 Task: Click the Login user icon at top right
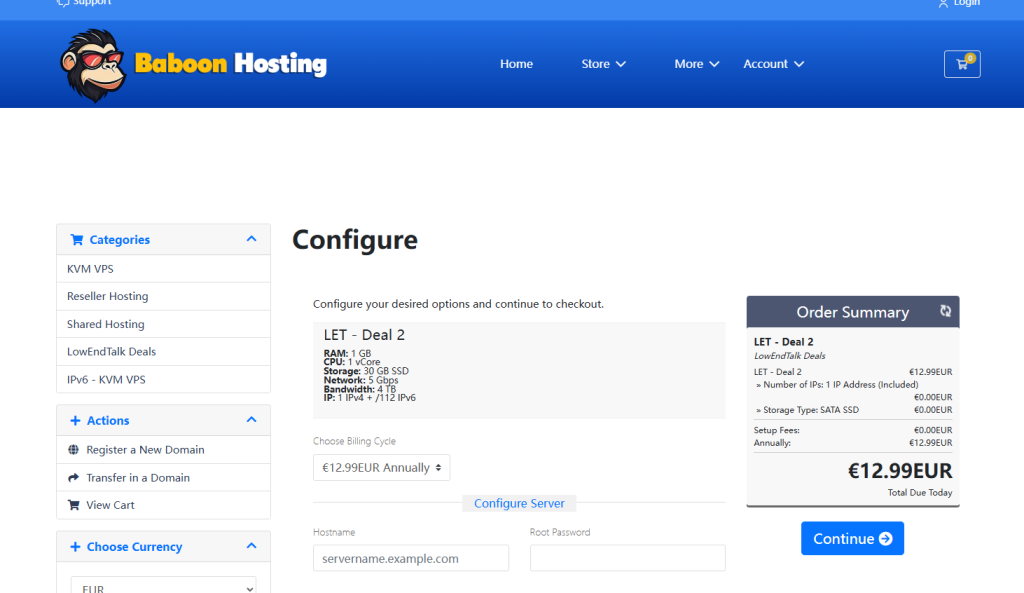(x=943, y=3)
